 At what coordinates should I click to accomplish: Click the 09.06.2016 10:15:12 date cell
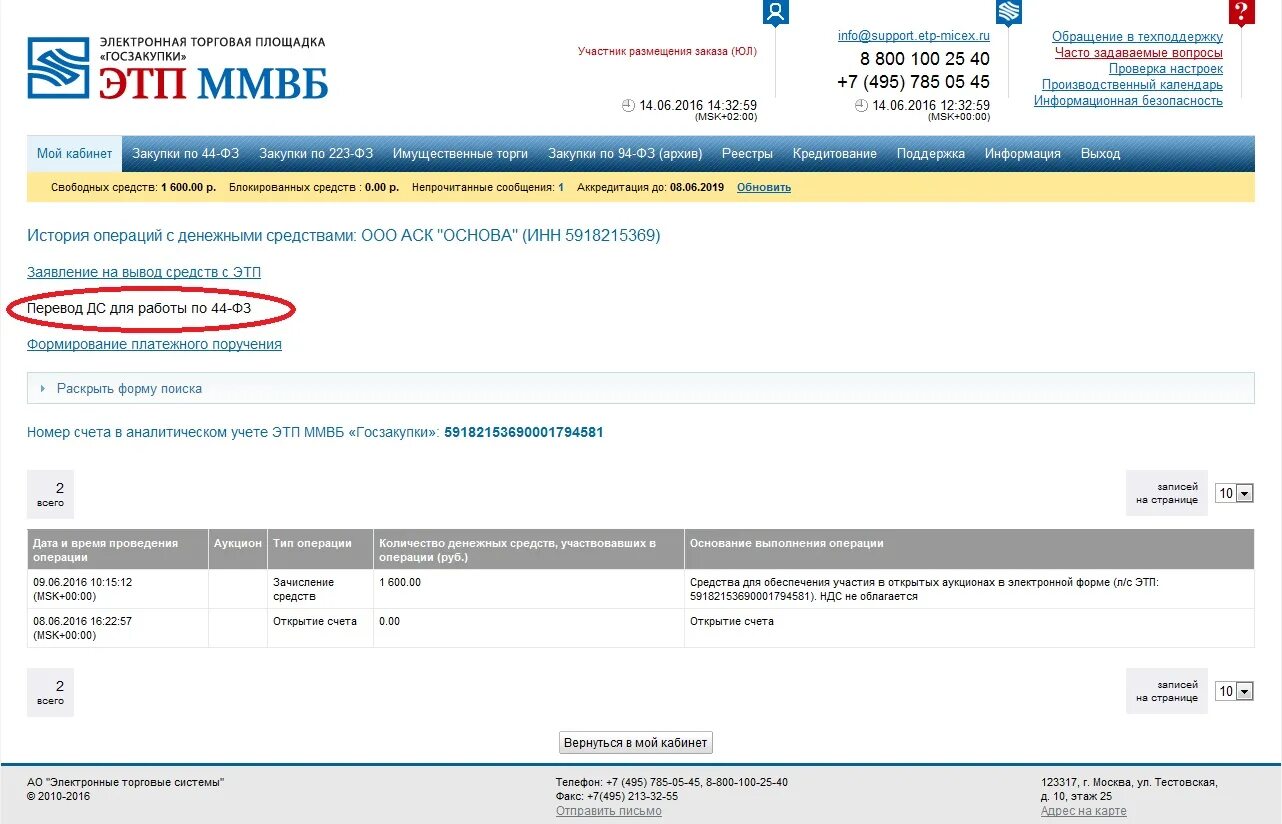[x=118, y=589]
